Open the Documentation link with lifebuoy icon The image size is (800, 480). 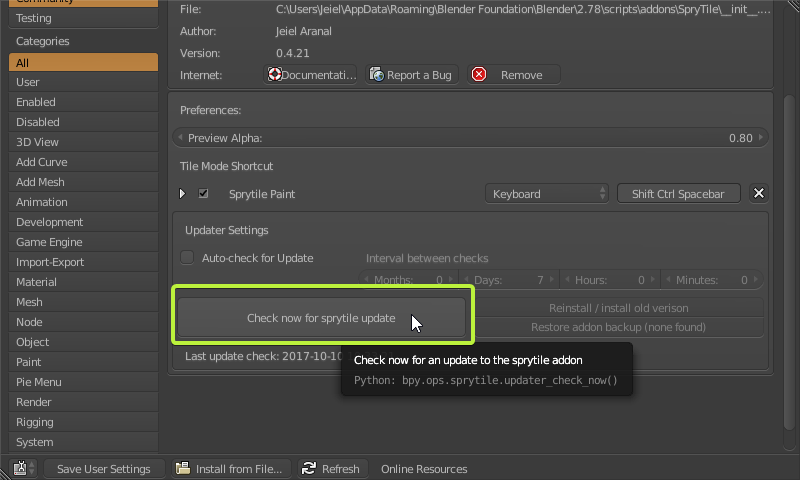pyautogui.click(x=310, y=75)
